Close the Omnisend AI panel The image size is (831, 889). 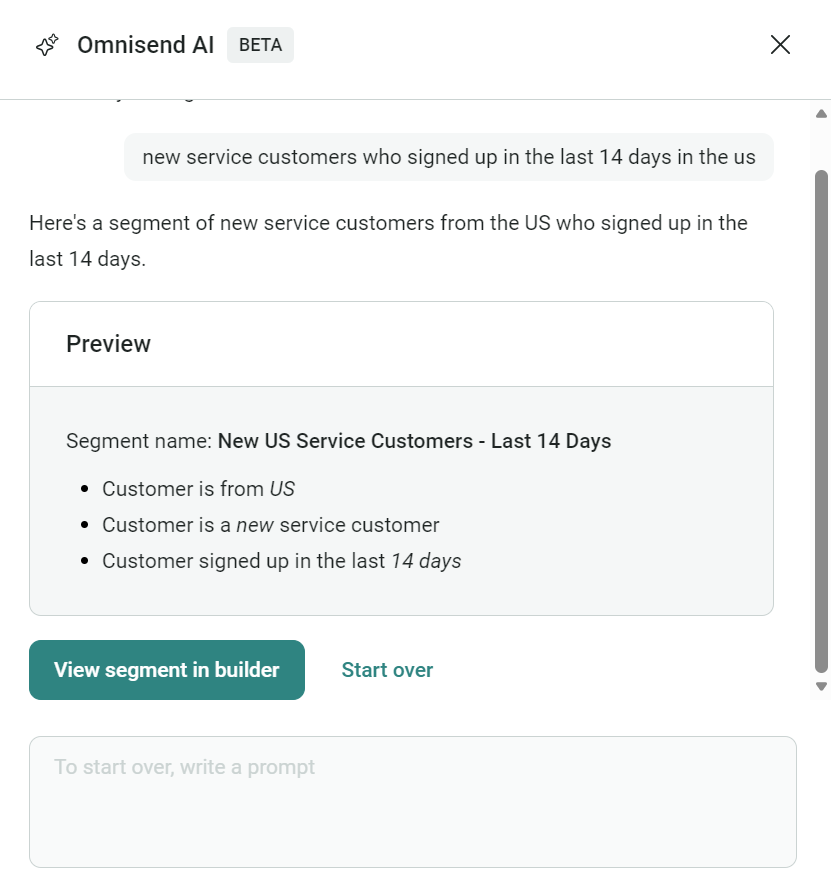point(780,45)
